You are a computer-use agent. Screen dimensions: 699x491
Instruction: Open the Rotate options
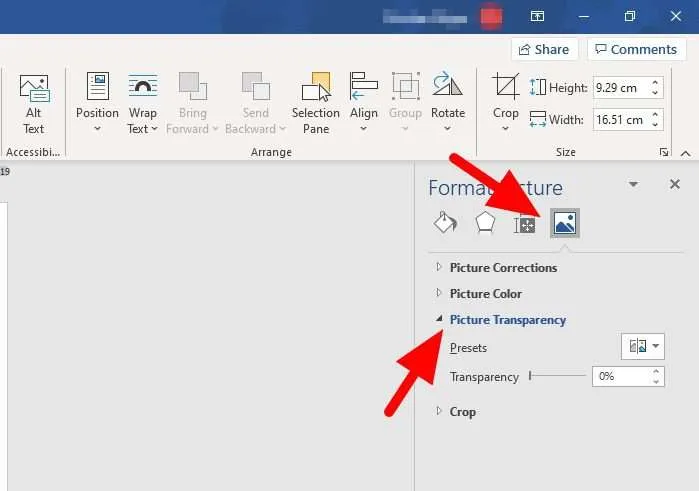(x=448, y=104)
